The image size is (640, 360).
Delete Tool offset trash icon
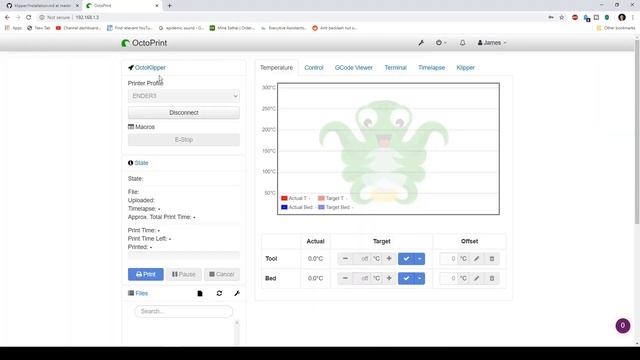click(492, 259)
